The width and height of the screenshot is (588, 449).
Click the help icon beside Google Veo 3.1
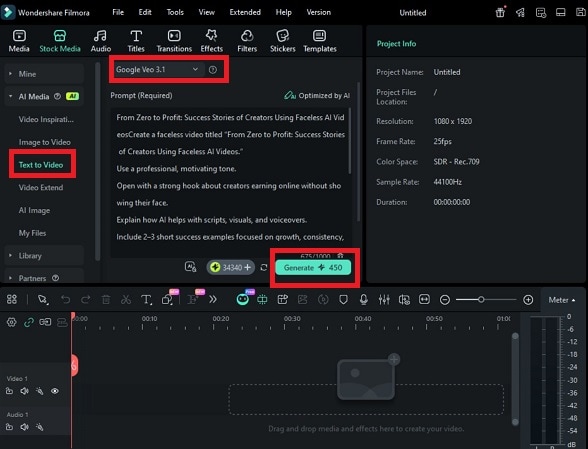(213, 70)
